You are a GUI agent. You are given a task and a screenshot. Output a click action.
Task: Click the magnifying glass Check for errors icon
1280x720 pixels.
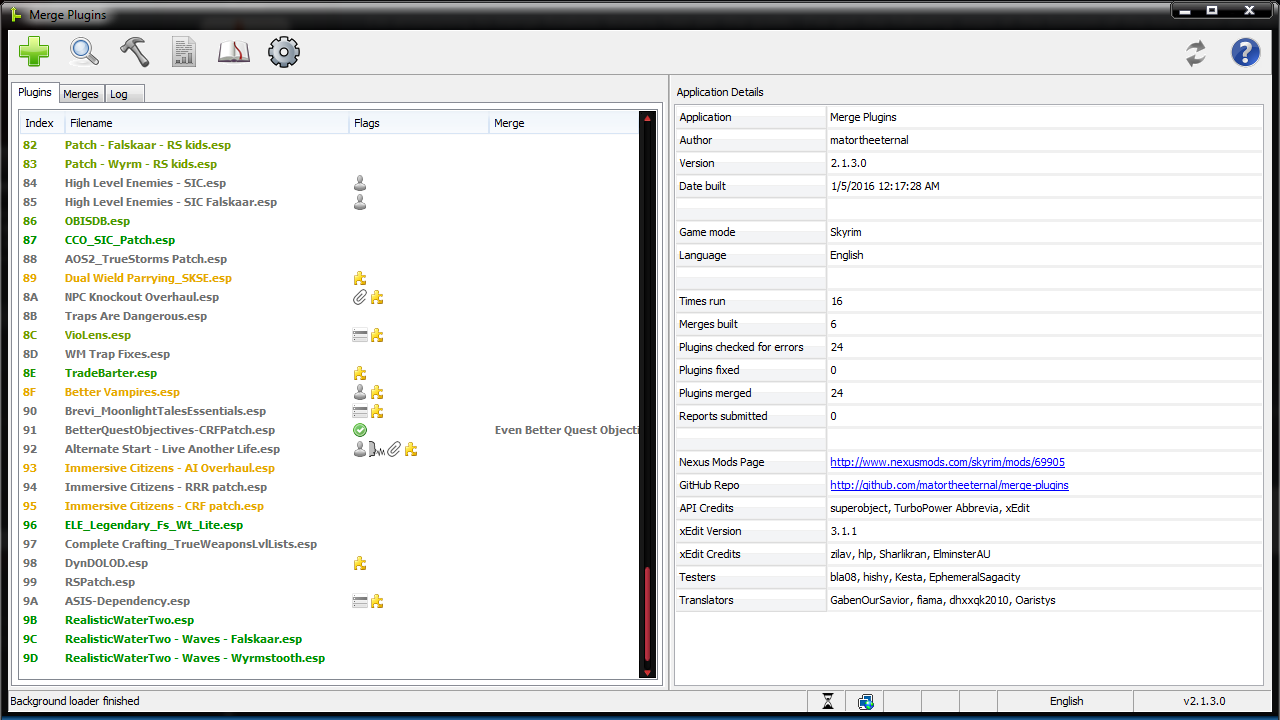(x=84, y=52)
